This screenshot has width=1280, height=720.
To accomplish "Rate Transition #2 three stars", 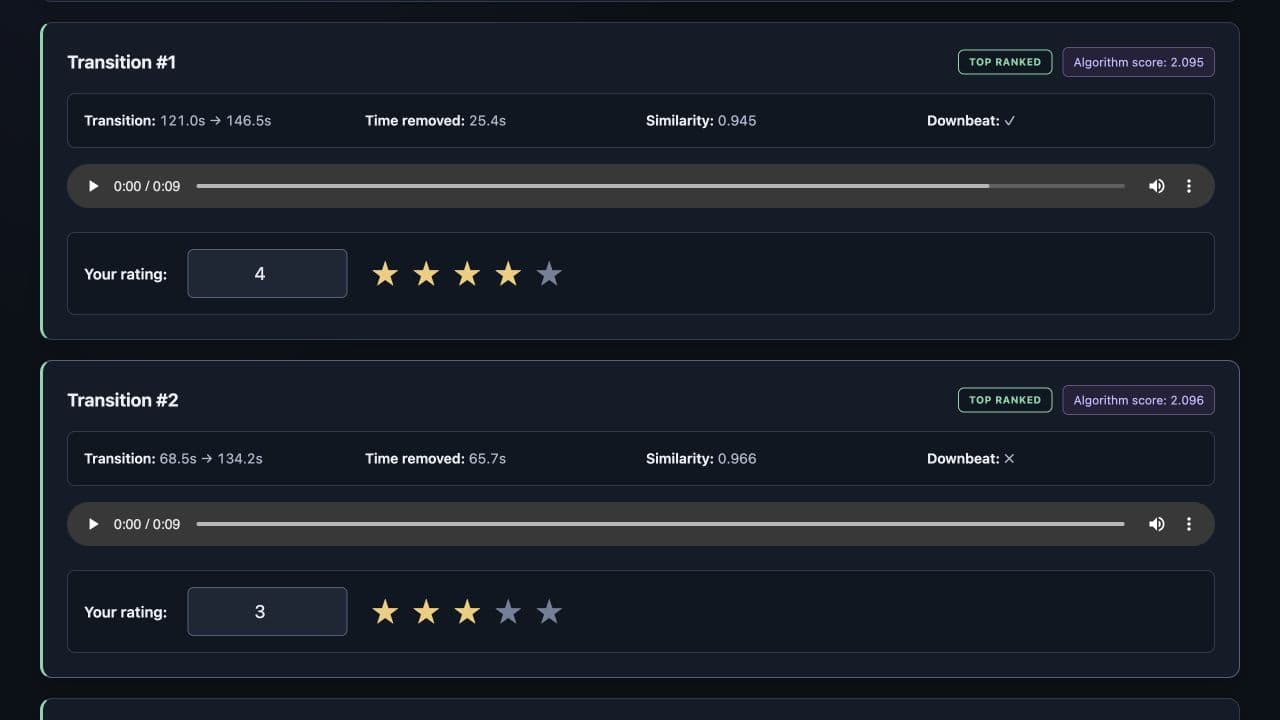I will click(x=467, y=612).
